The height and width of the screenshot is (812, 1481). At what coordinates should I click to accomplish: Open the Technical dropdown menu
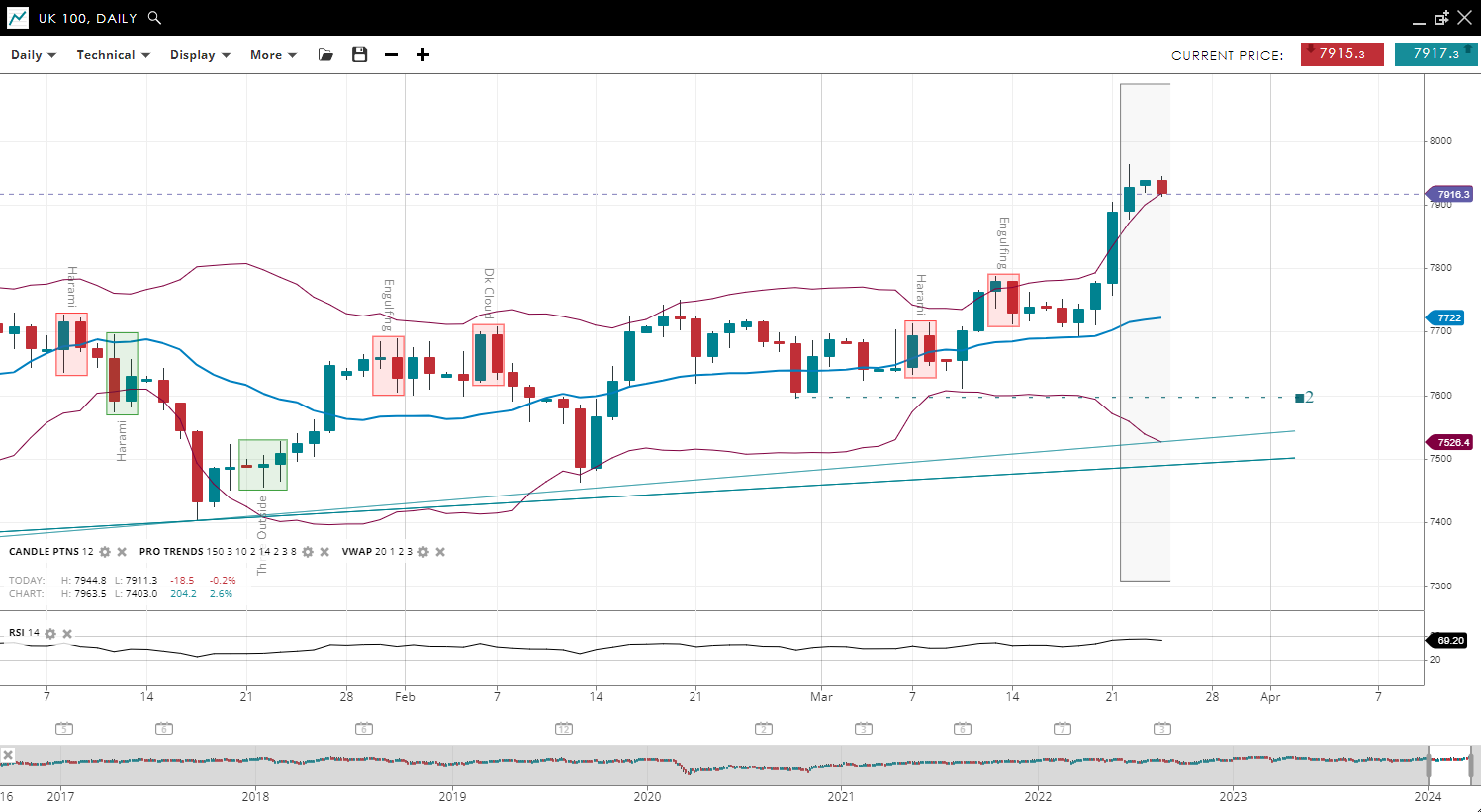pyautogui.click(x=113, y=55)
